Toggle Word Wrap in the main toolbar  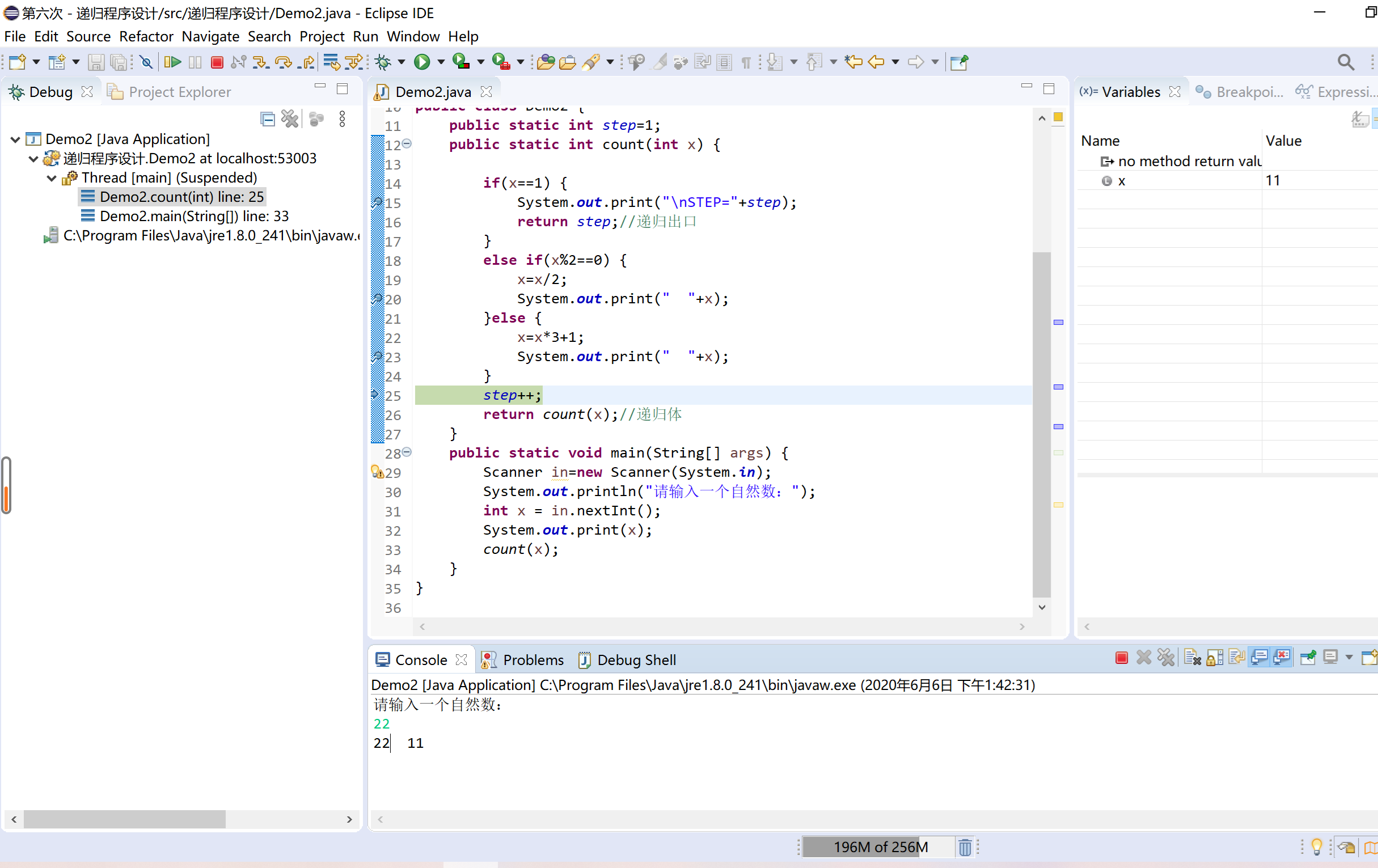[x=703, y=62]
